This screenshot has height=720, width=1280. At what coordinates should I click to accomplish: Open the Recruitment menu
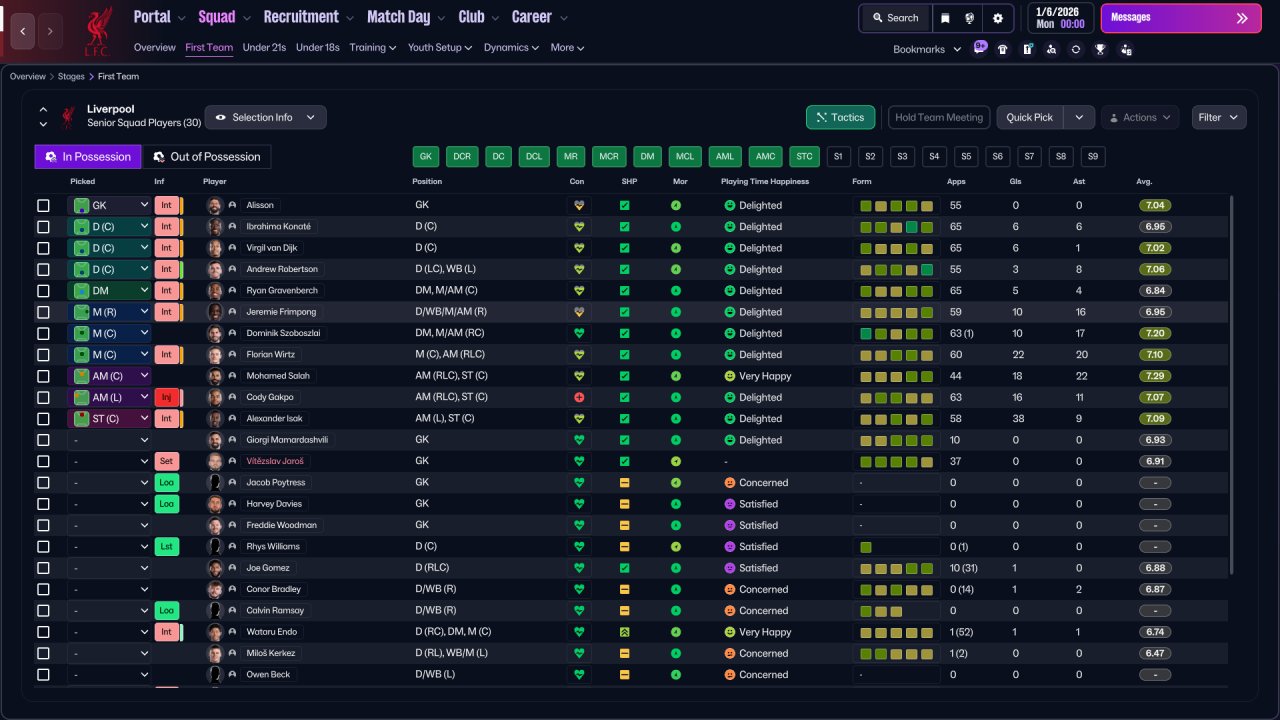click(307, 17)
